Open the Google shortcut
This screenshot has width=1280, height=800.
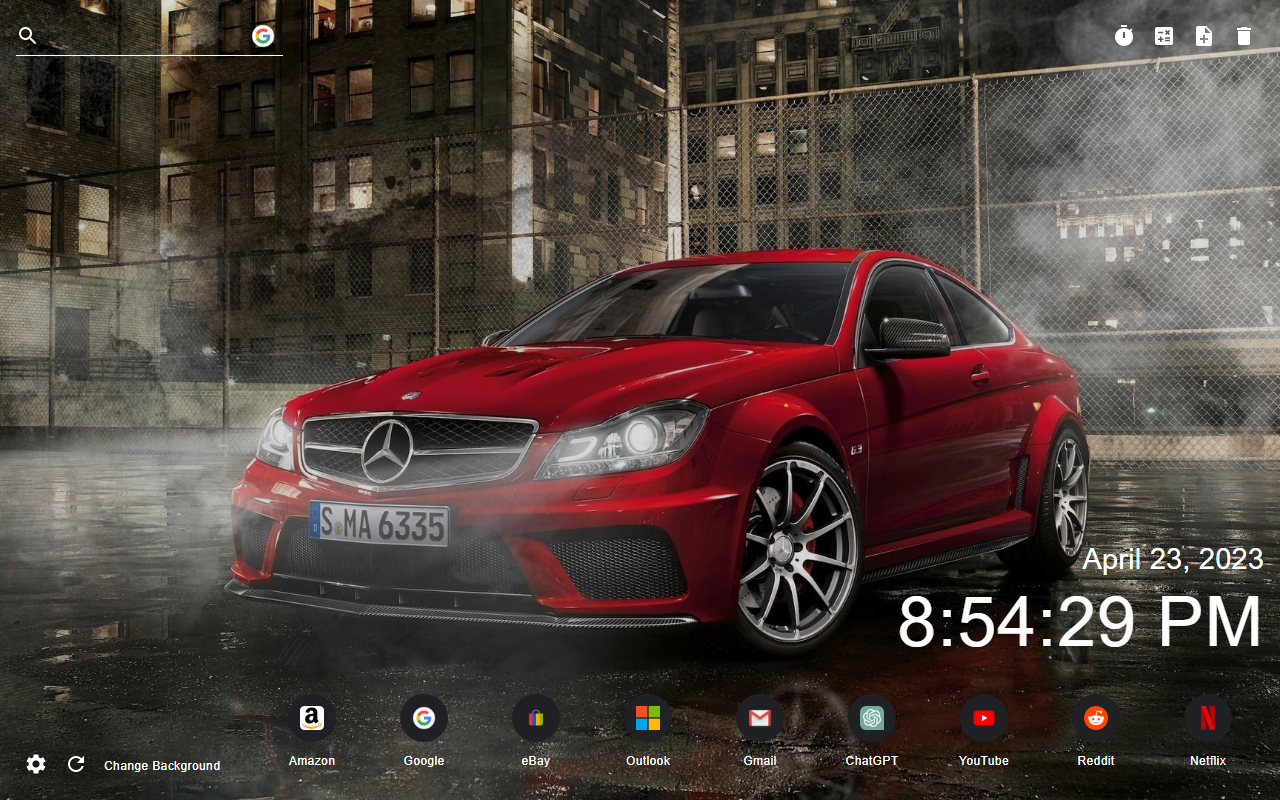pos(423,718)
